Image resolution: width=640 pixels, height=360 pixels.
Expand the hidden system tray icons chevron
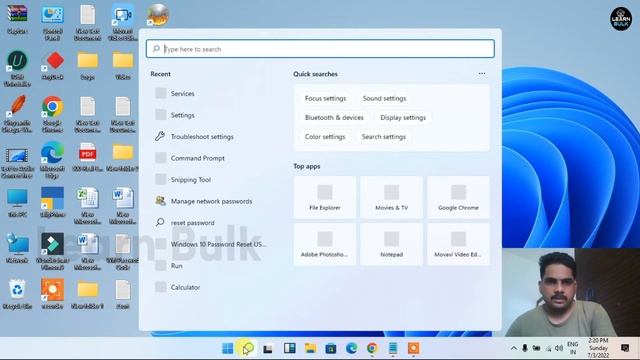(513, 348)
